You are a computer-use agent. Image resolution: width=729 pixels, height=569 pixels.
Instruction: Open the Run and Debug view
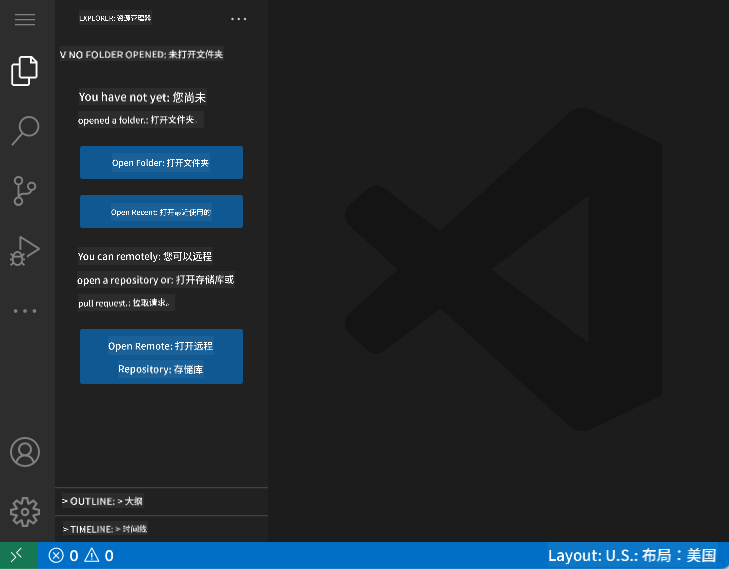(25, 250)
